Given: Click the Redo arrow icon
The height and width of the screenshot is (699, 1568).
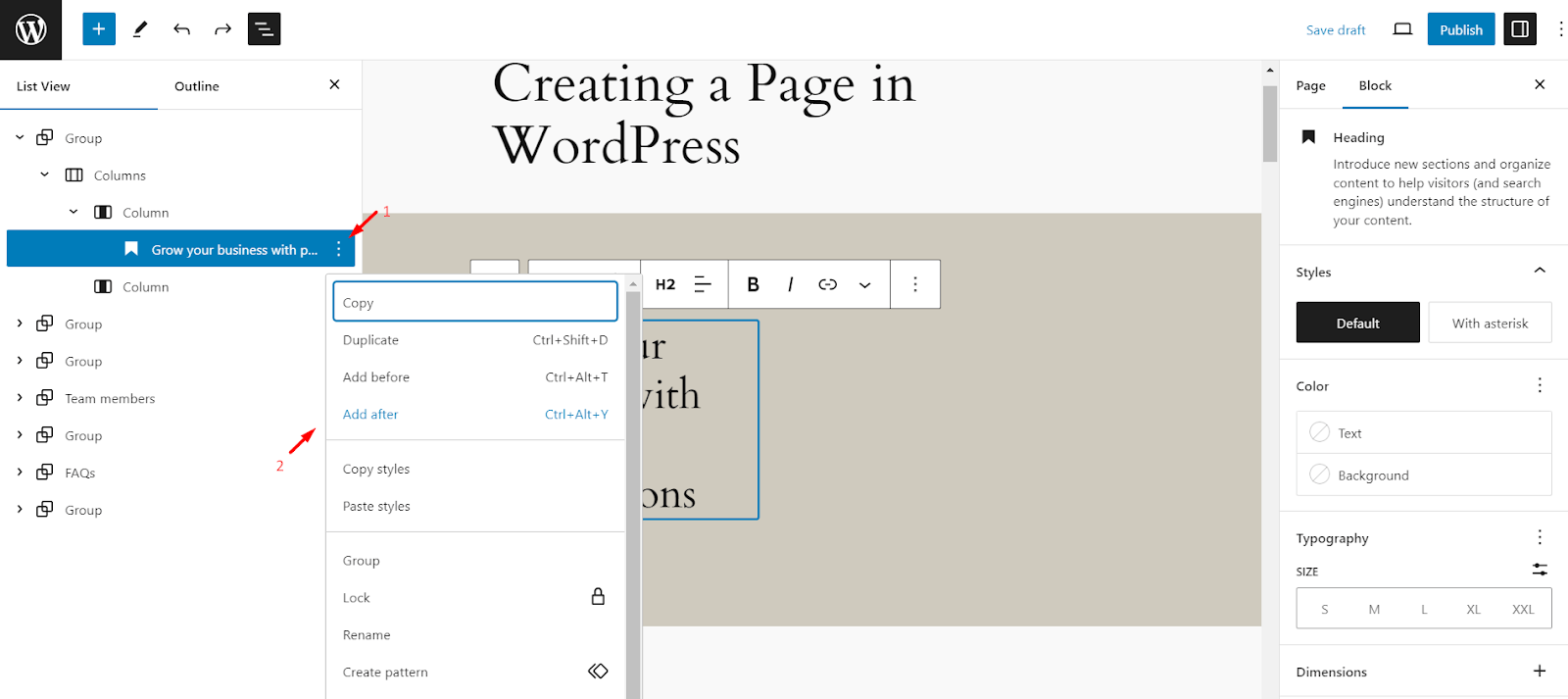Looking at the screenshot, I should click(x=222, y=29).
